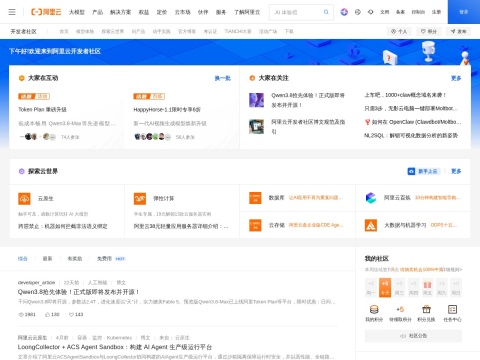
Task: Click 上车吧，1000+claw article link
Action: point(405,95)
